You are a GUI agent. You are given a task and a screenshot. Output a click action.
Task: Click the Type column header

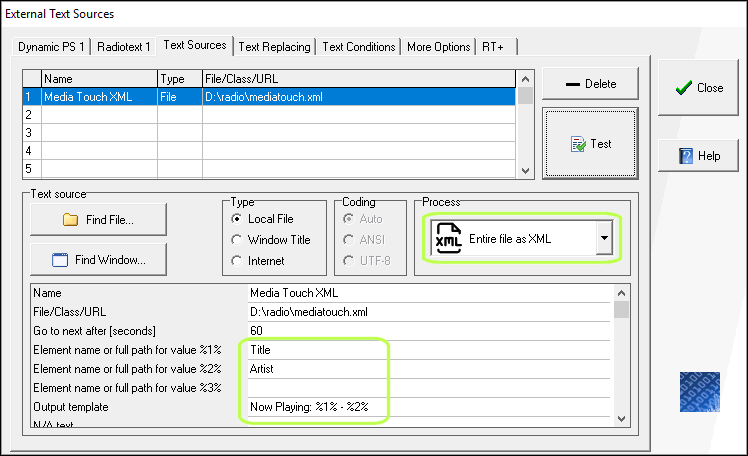[x=180, y=79]
